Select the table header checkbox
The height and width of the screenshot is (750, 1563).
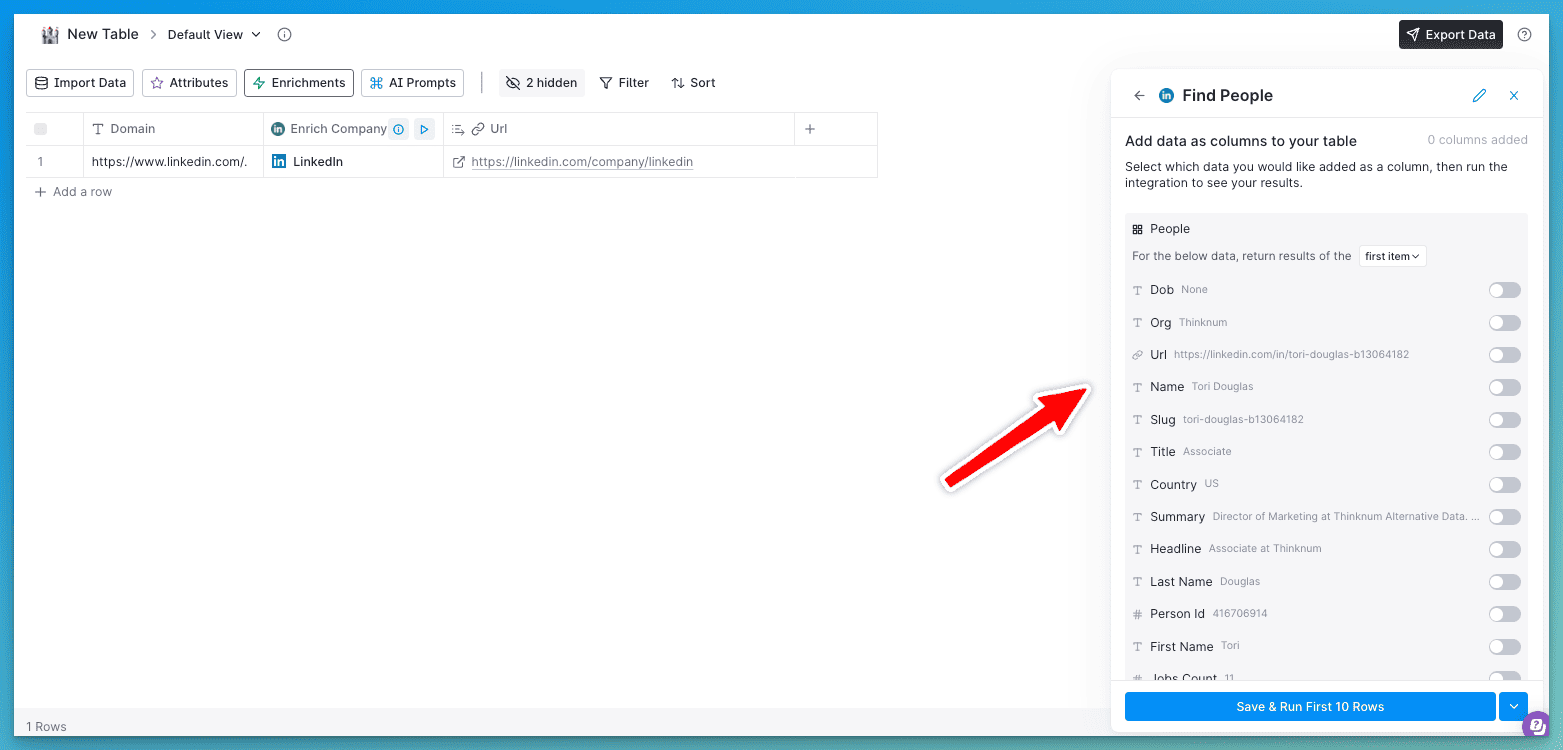point(41,129)
